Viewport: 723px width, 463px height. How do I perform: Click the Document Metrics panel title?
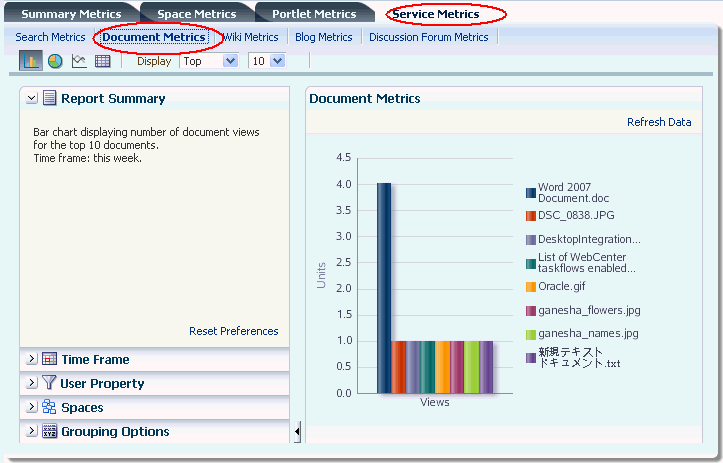(x=364, y=98)
